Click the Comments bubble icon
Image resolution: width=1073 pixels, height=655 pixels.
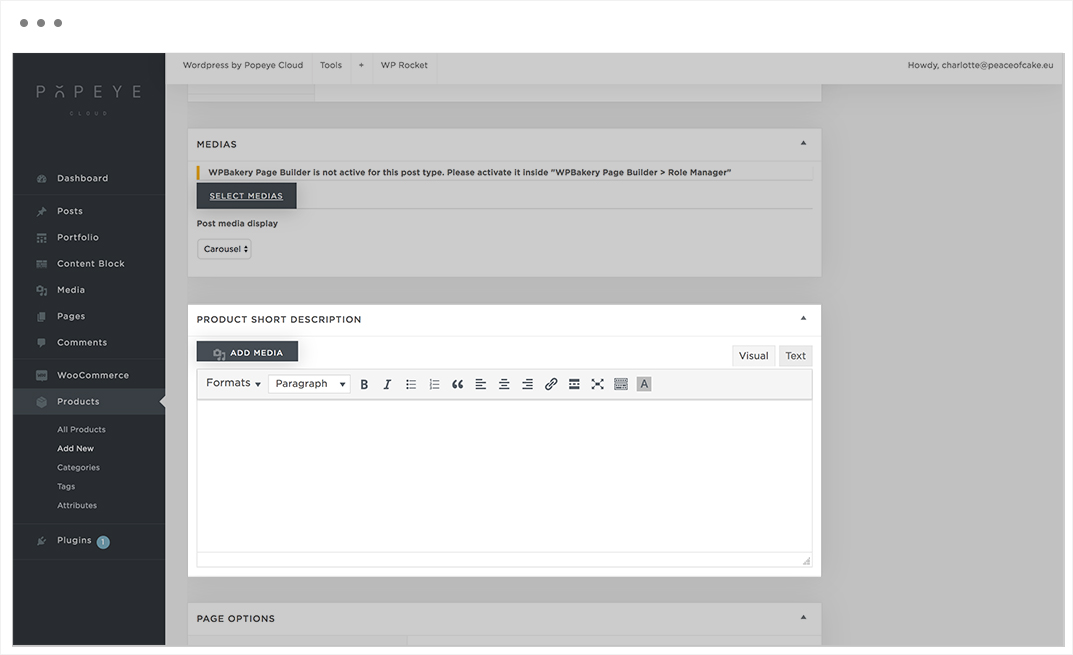(x=42, y=342)
